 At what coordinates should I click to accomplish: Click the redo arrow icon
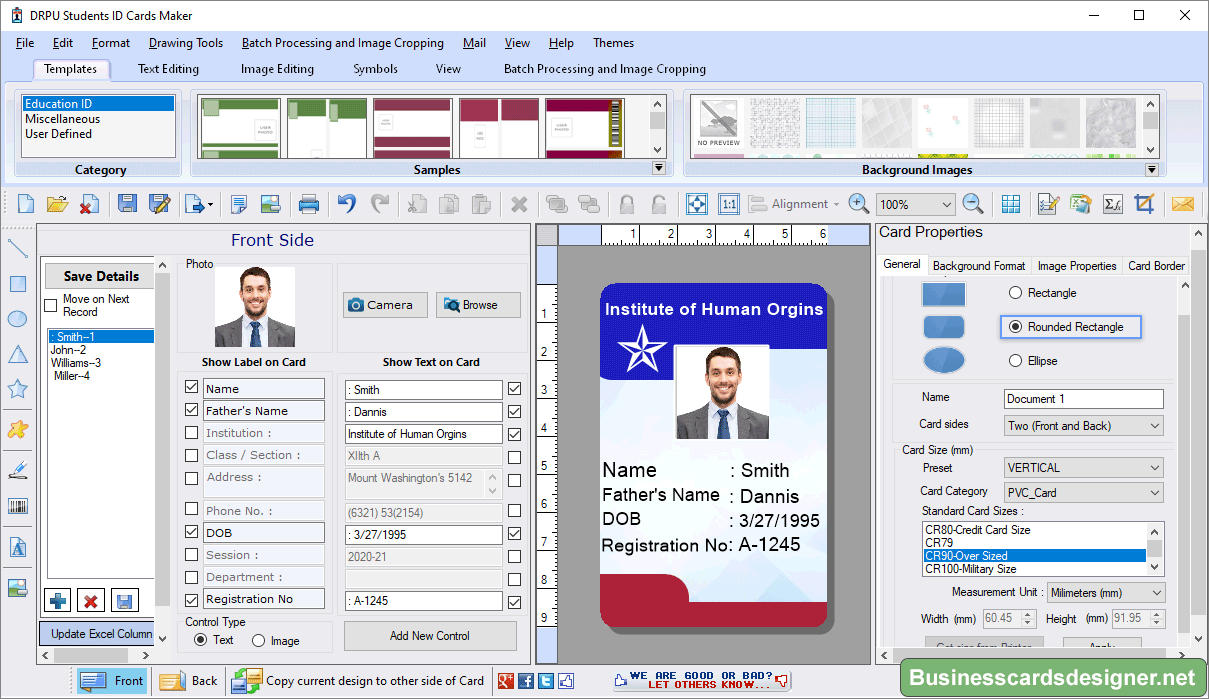(380, 204)
